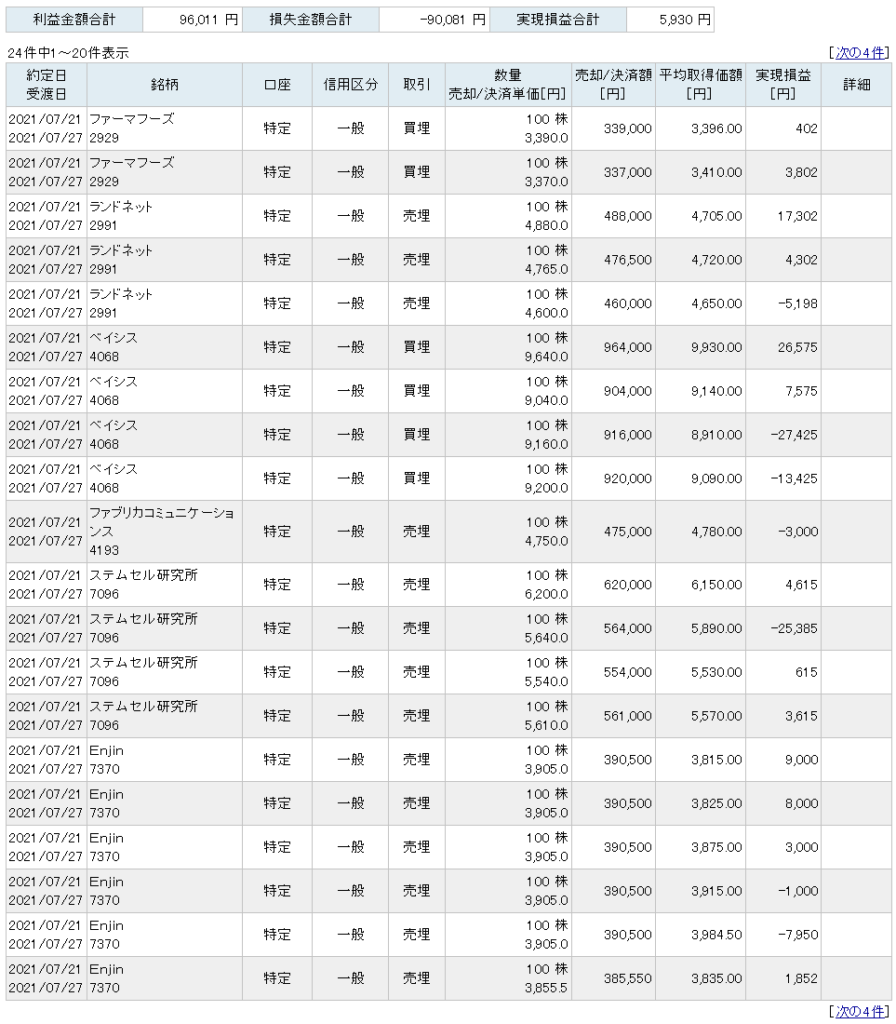
Task: Select the 取引 column header
Action: (x=417, y=85)
